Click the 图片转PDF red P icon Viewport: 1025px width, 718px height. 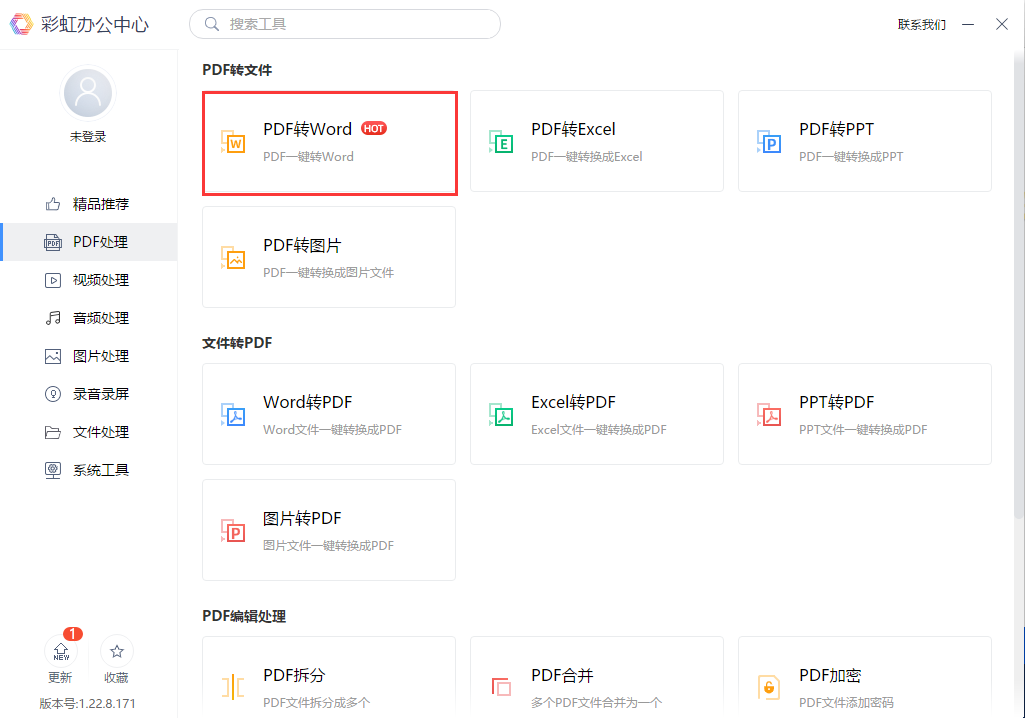coord(233,530)
